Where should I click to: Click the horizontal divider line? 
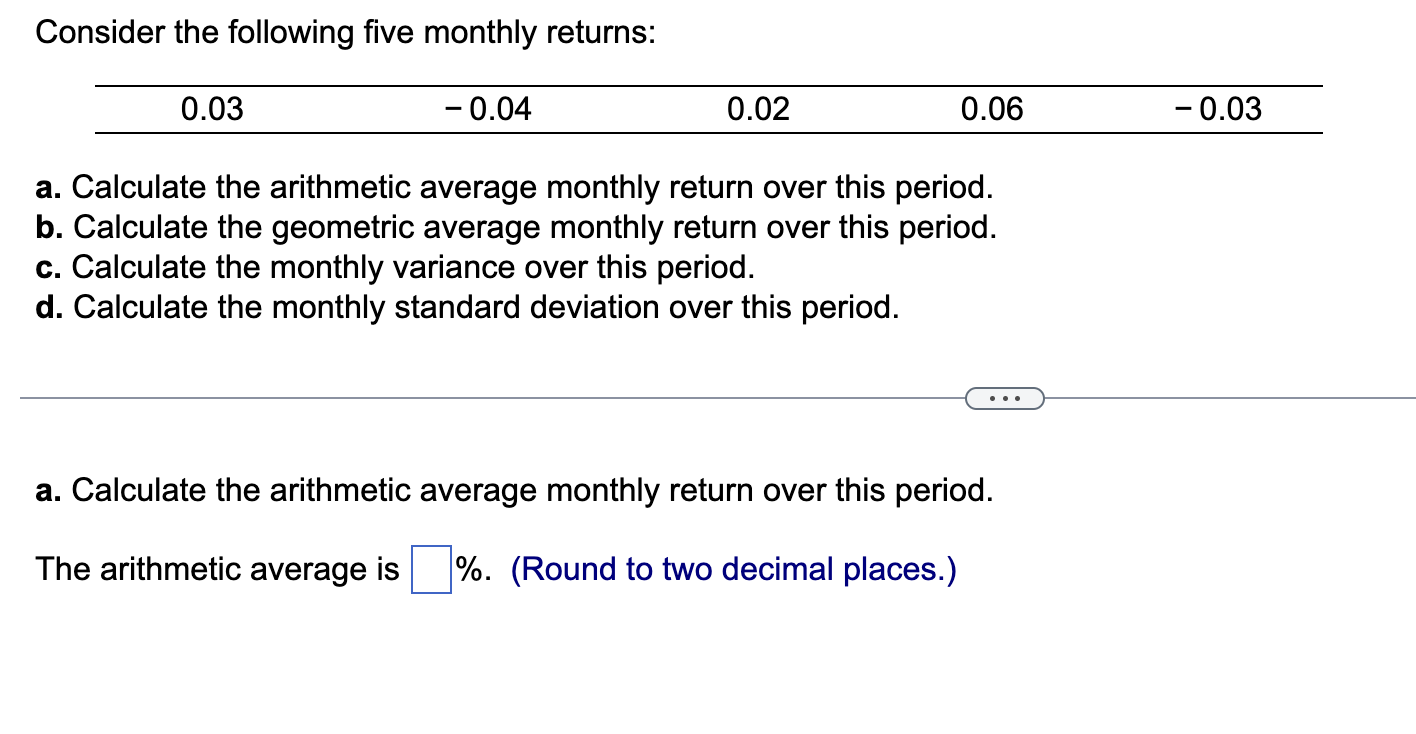(x=400, y=398)
